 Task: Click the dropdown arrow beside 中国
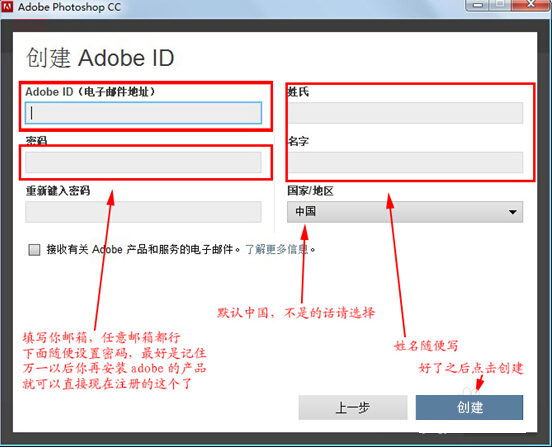(513, 212)
